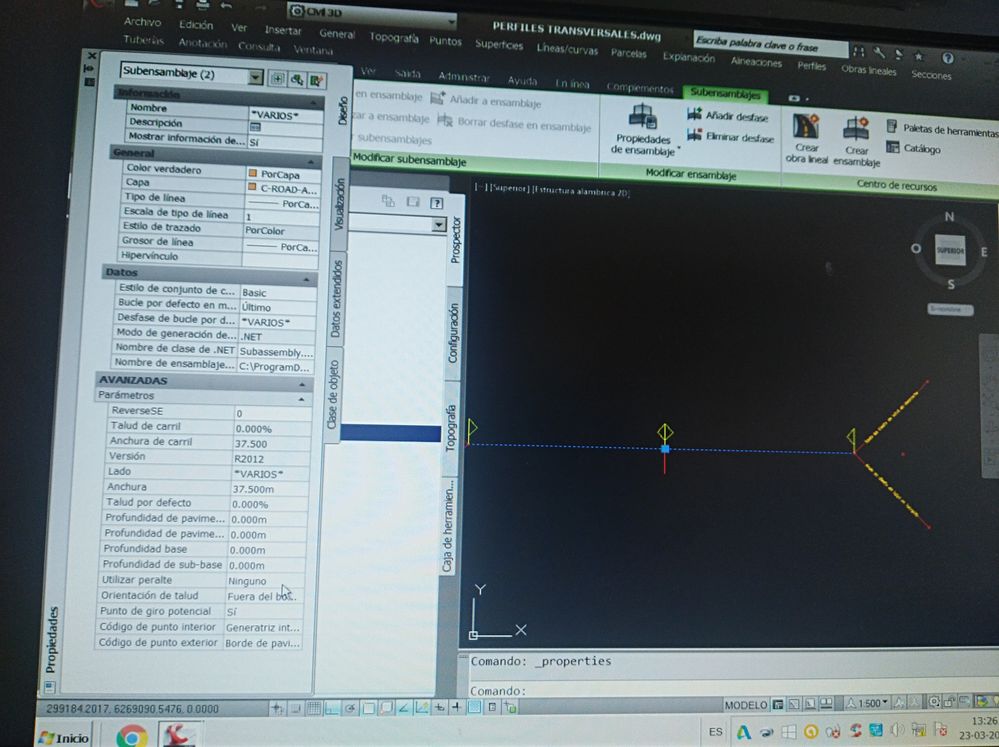Image resolution: width=999 pixels, height=747 pixels.
Task: Click the workspace switching gear icon
Action: tap(933, 702)
